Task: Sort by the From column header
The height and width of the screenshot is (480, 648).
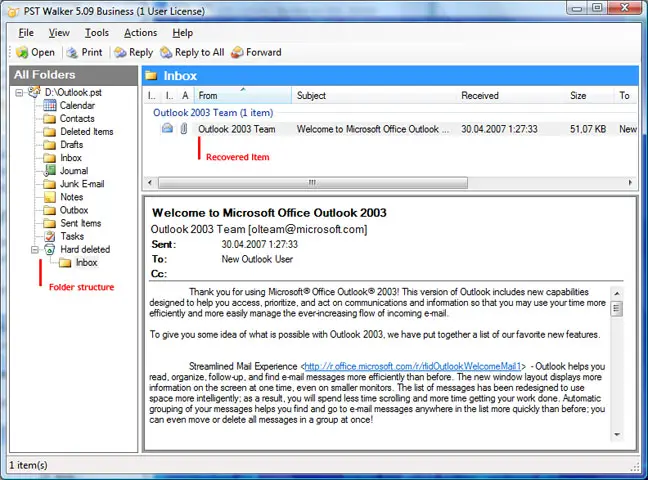Action: coord(243,96)
